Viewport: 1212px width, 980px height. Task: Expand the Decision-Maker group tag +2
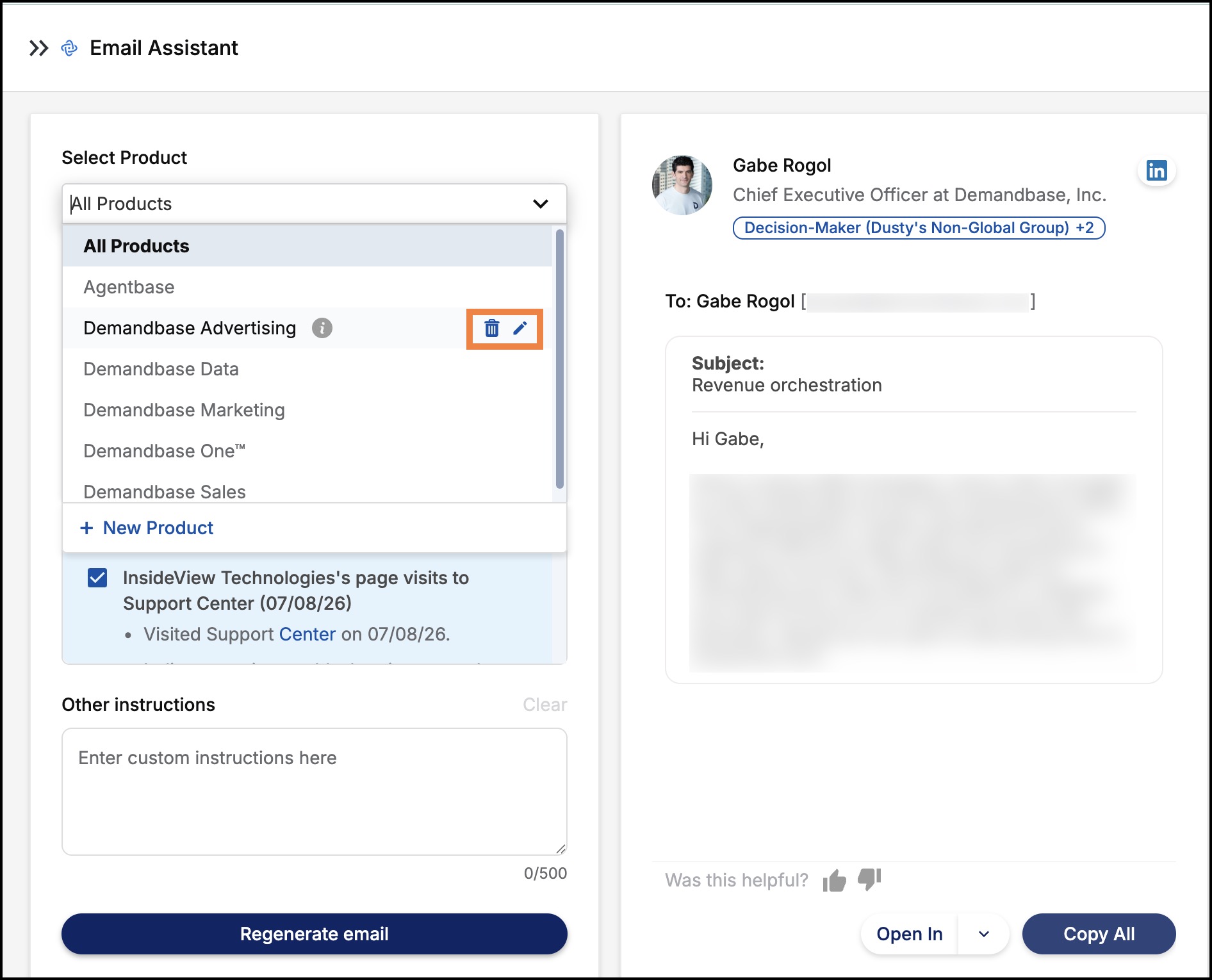pyautogui.click(x=919, y=228)
